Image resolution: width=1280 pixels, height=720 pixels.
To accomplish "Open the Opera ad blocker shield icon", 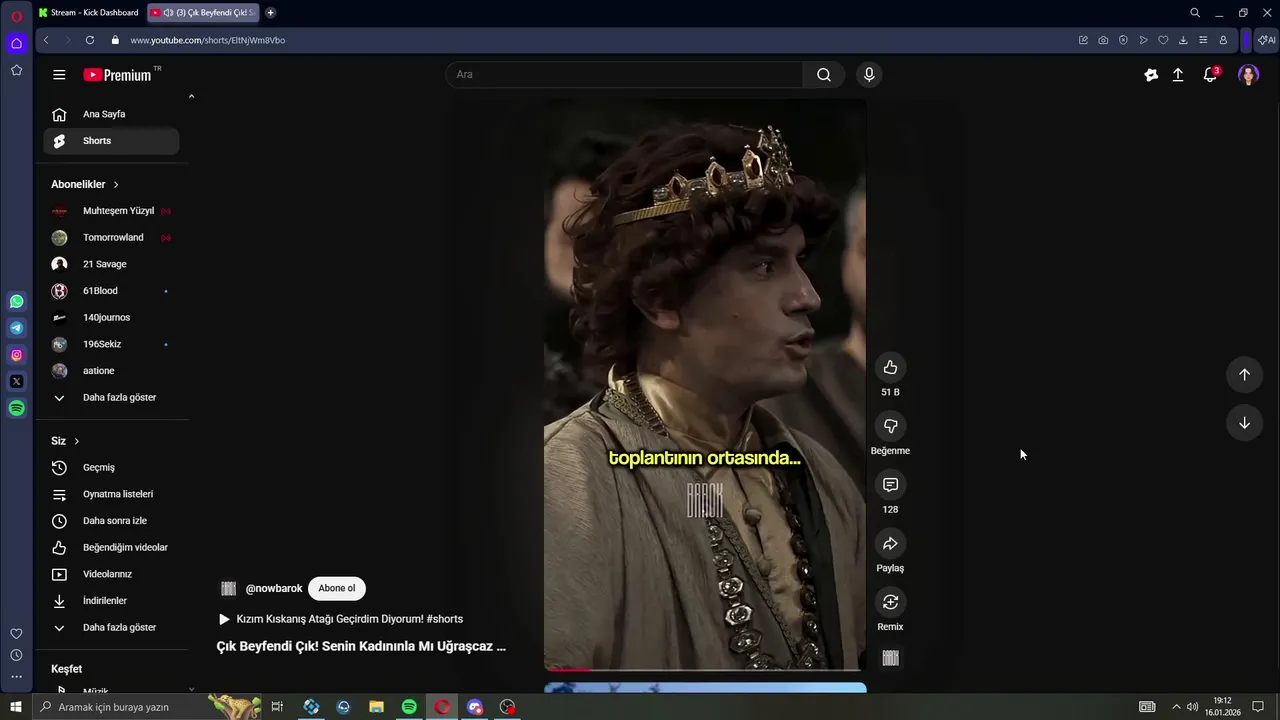I will pyautogui.click(x=1123, y=40).
